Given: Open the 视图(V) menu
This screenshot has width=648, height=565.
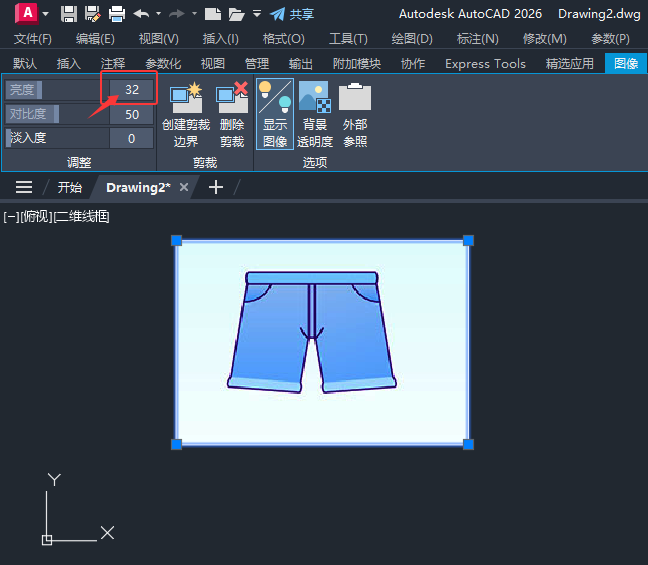Looking at the screenshot, I should tap(159, 39).
